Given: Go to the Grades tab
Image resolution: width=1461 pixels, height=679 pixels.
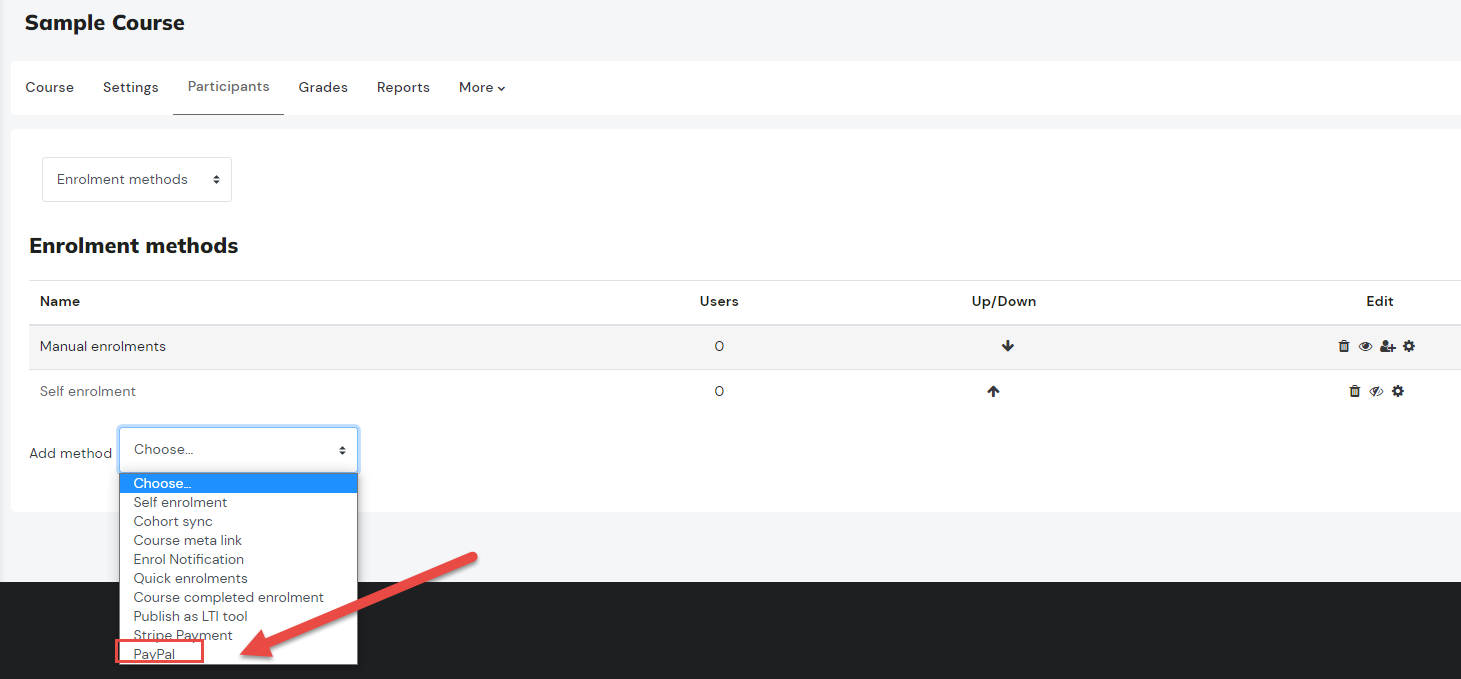Looking at the screenshot, I should point(323,88).
